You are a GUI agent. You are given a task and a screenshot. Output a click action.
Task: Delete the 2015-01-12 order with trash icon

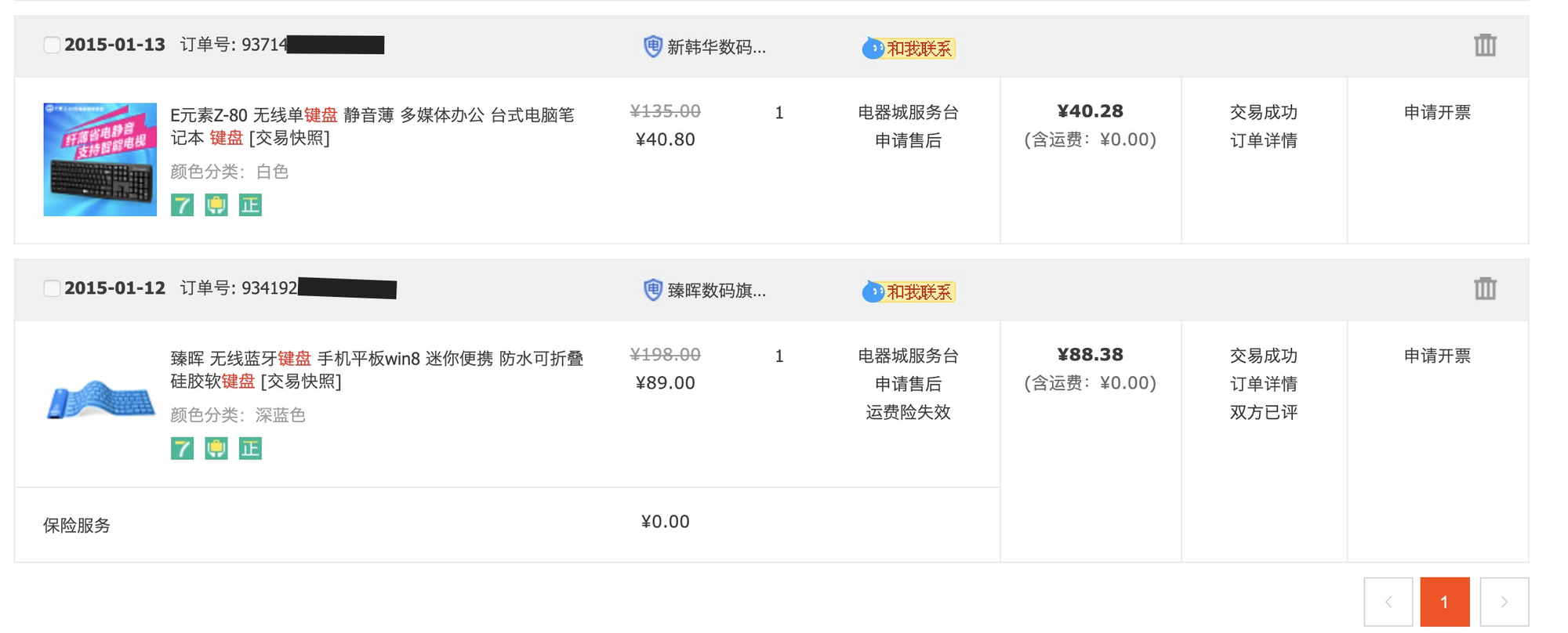pos(1485,289)
